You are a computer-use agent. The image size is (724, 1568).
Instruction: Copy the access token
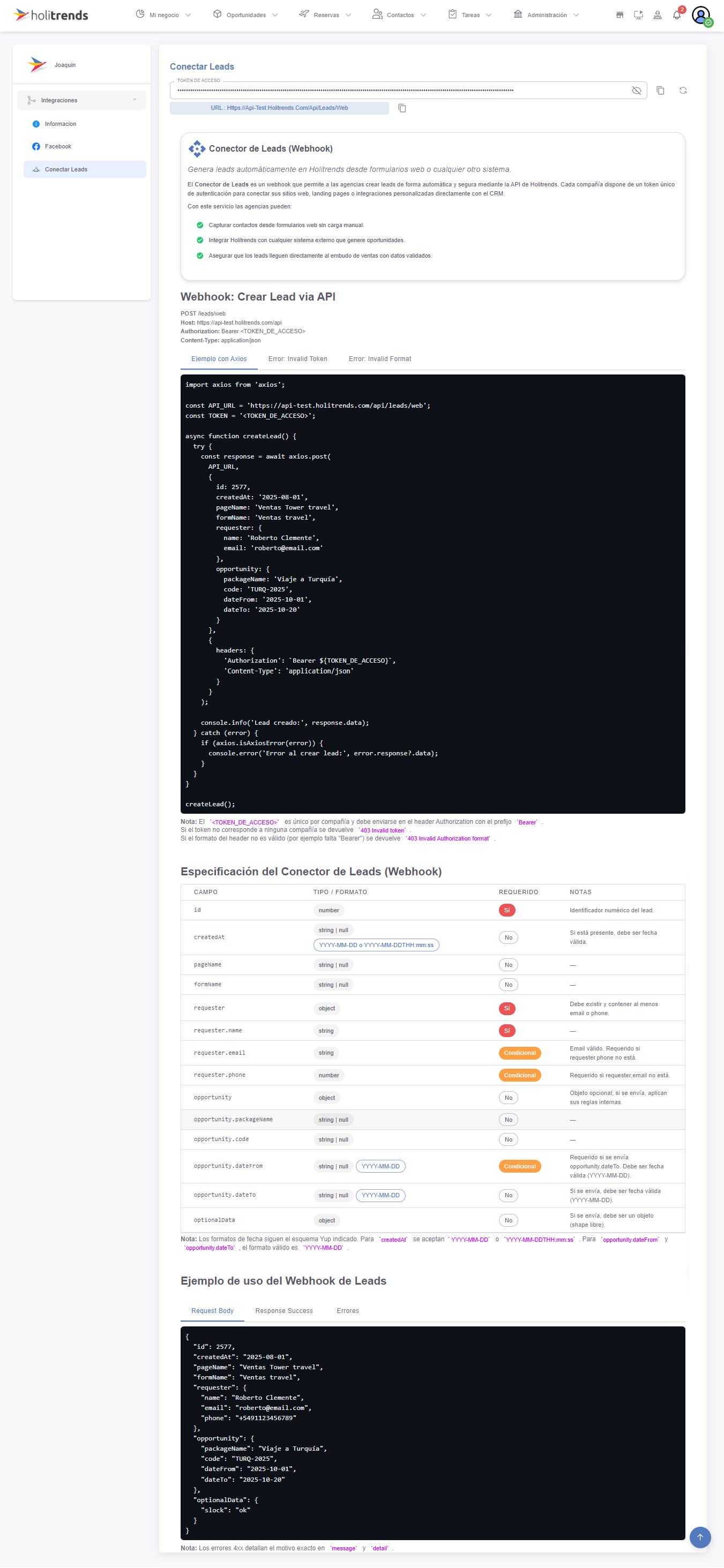[660, 90]
